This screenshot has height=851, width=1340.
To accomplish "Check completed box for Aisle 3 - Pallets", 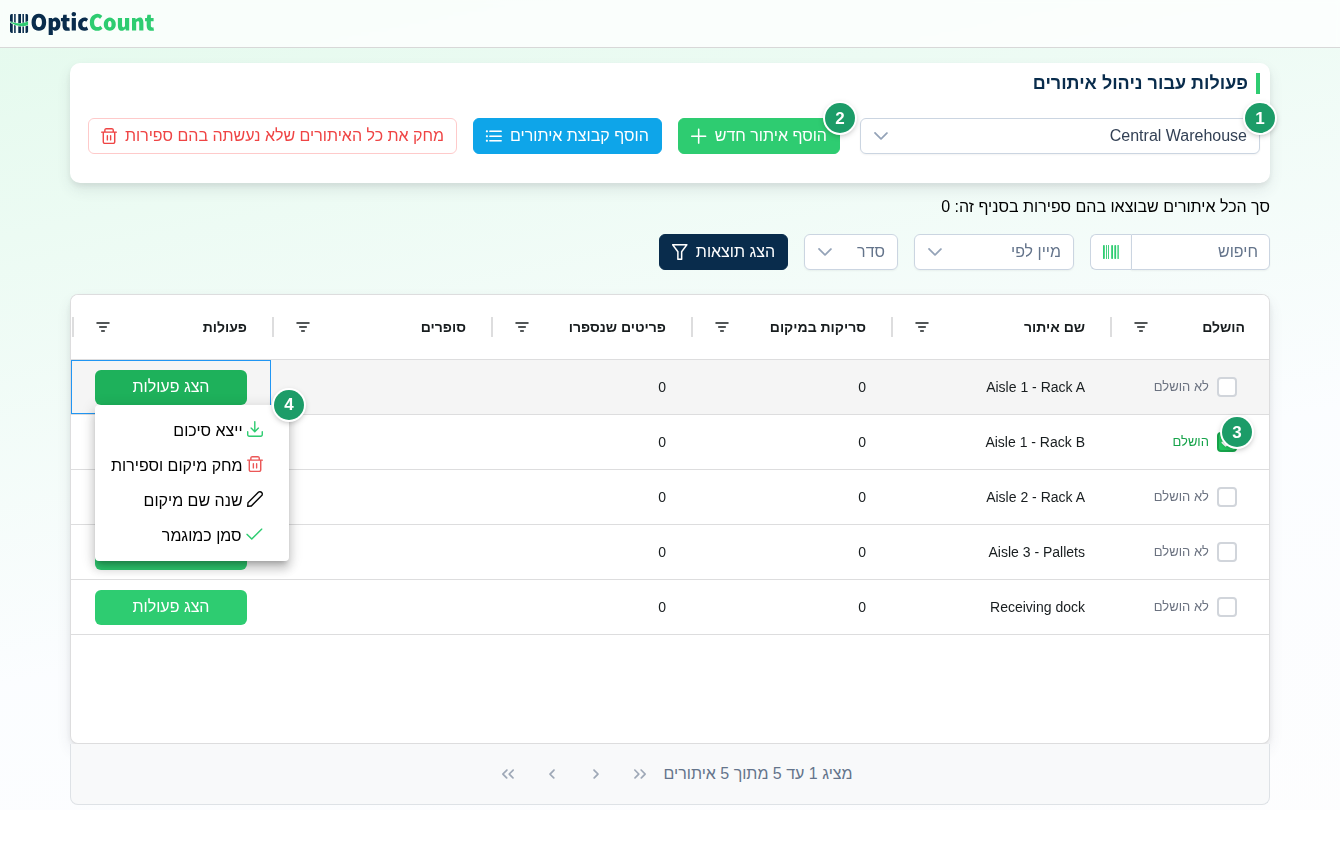I will point(1227,552).
